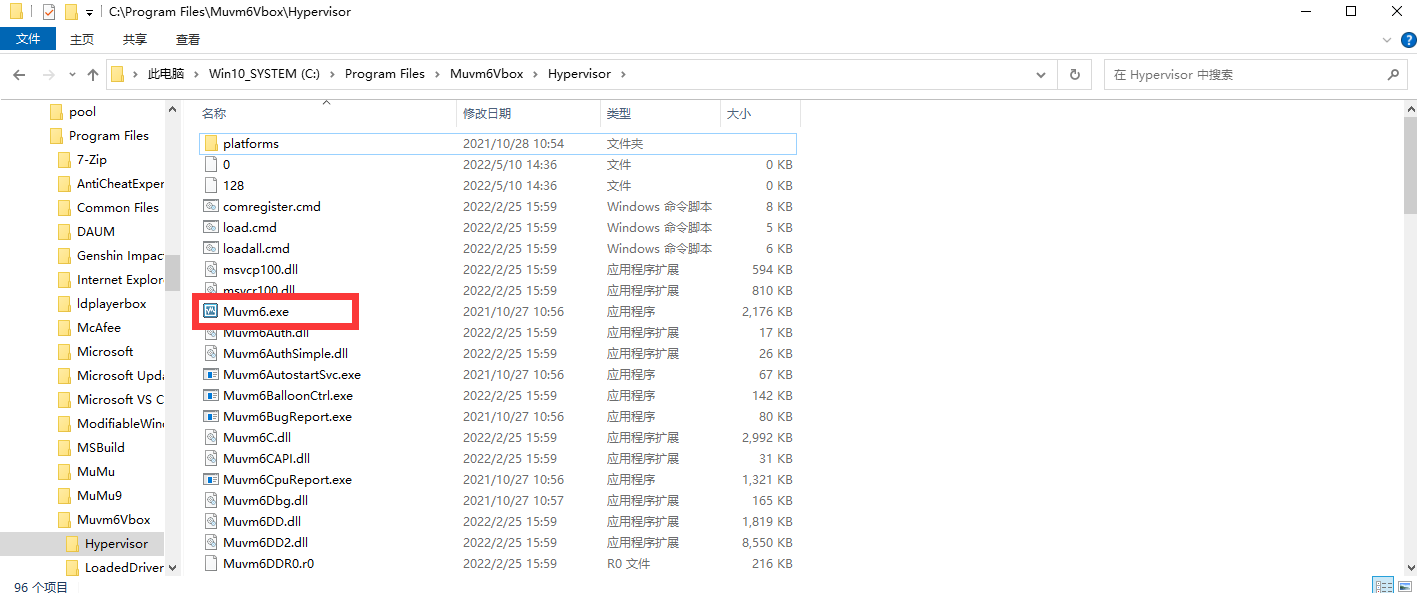Click Win10_SYSTEM (C:) breadcrumb
The width and height of the screenshot is (1417, 593).
264,74
